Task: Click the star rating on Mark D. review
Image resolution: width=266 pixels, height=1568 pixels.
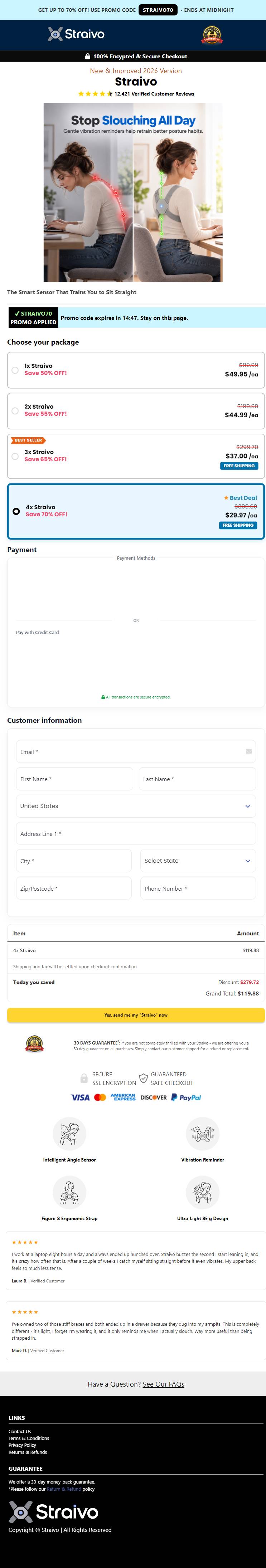Action: point(25,1312)
